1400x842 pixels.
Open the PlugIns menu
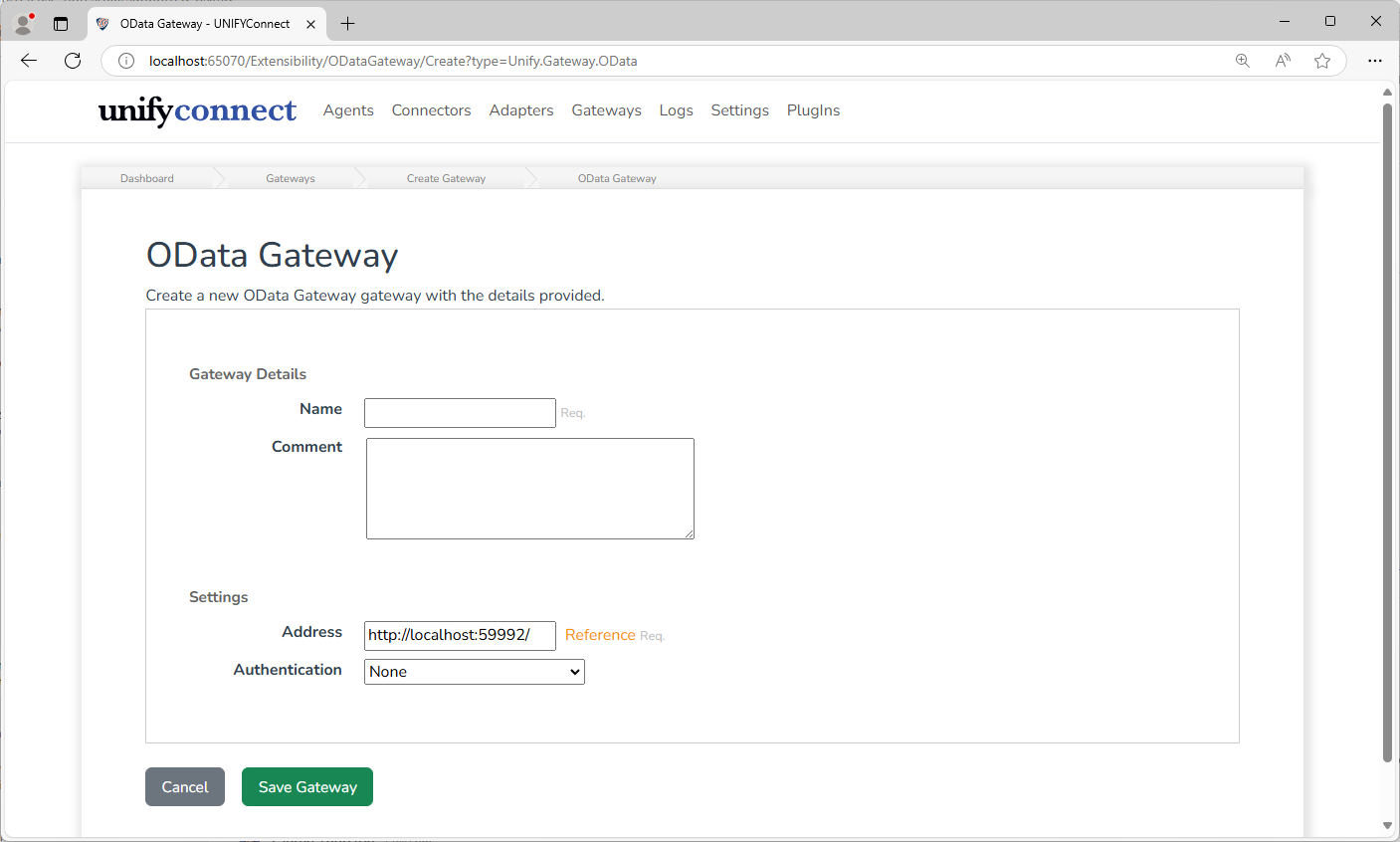click(813, 110)
